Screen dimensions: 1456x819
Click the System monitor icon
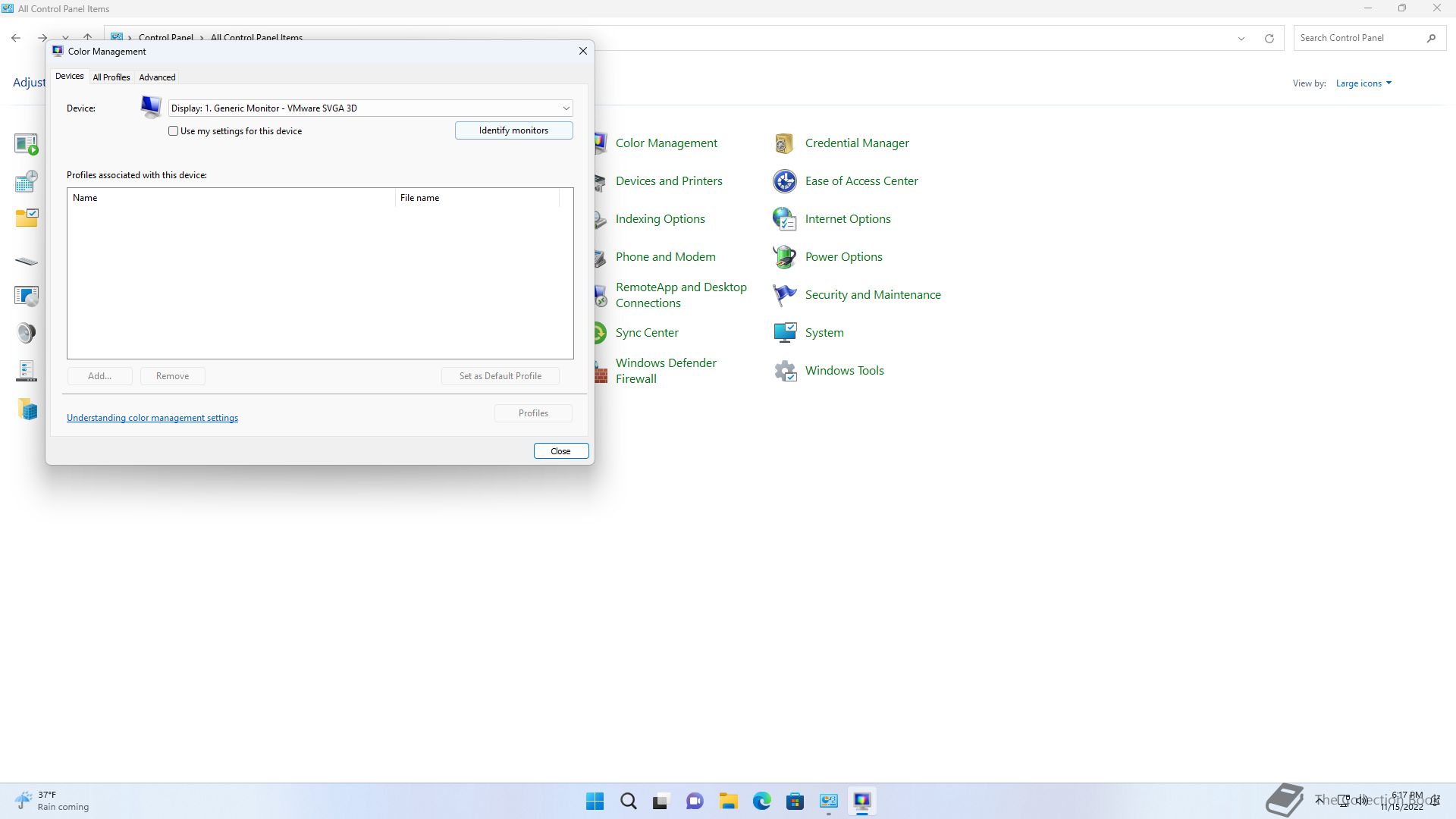pyautogui.click(x=784, y=332)
